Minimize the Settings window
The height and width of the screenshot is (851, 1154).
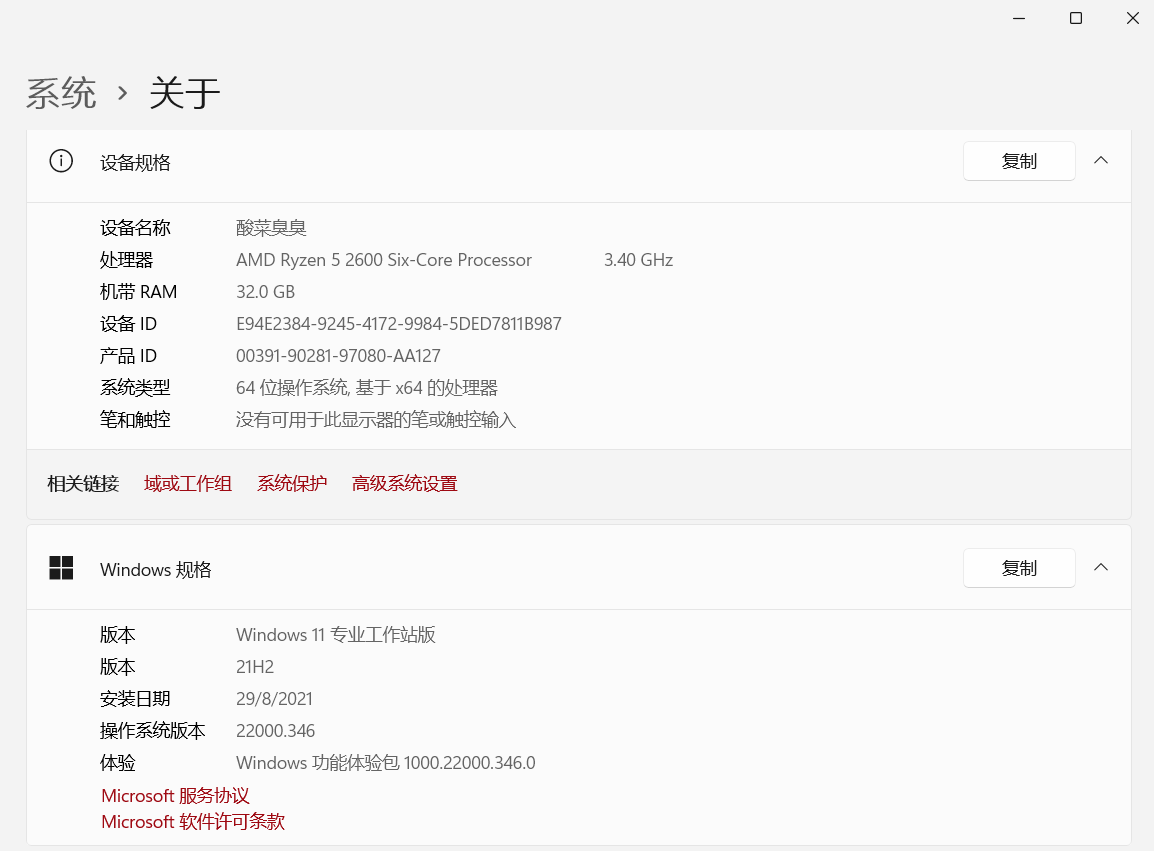pyautogui.click(x=1019, y=18)
